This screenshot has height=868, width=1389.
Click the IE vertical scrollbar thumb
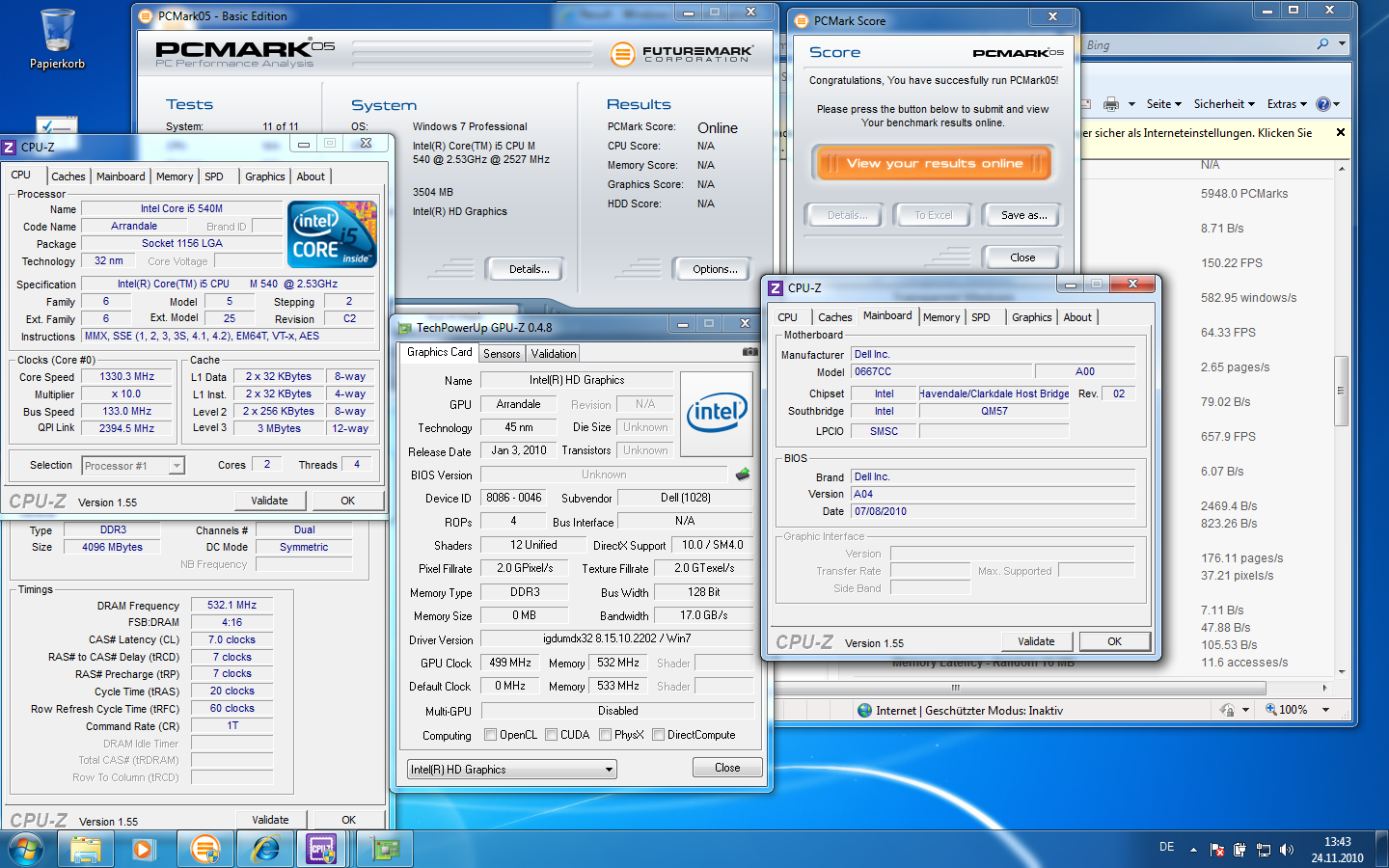coord(1341,391)
